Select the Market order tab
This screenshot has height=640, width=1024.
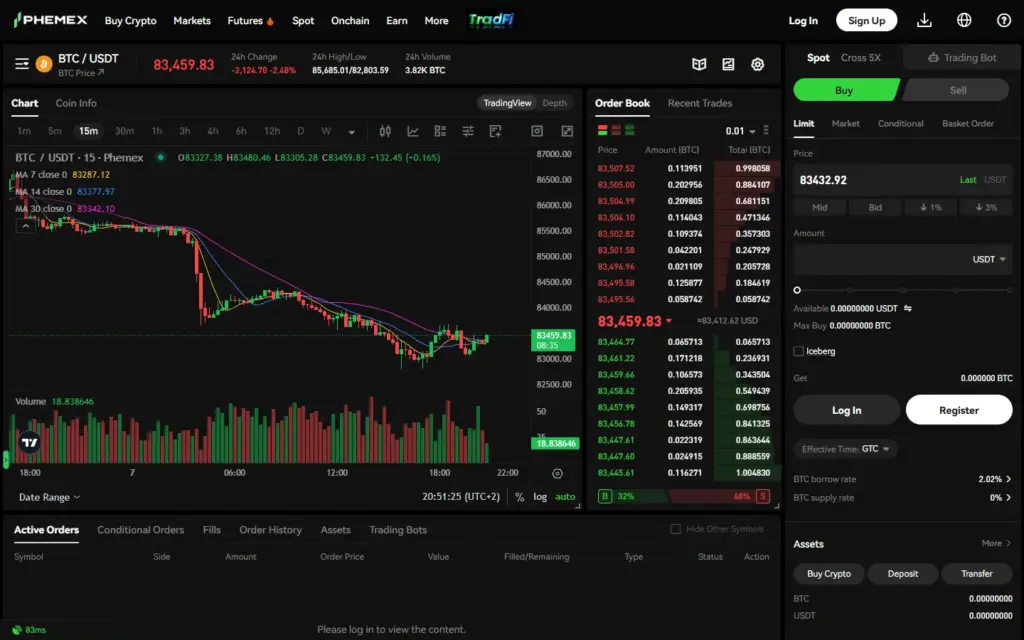(x=845, y=123)
